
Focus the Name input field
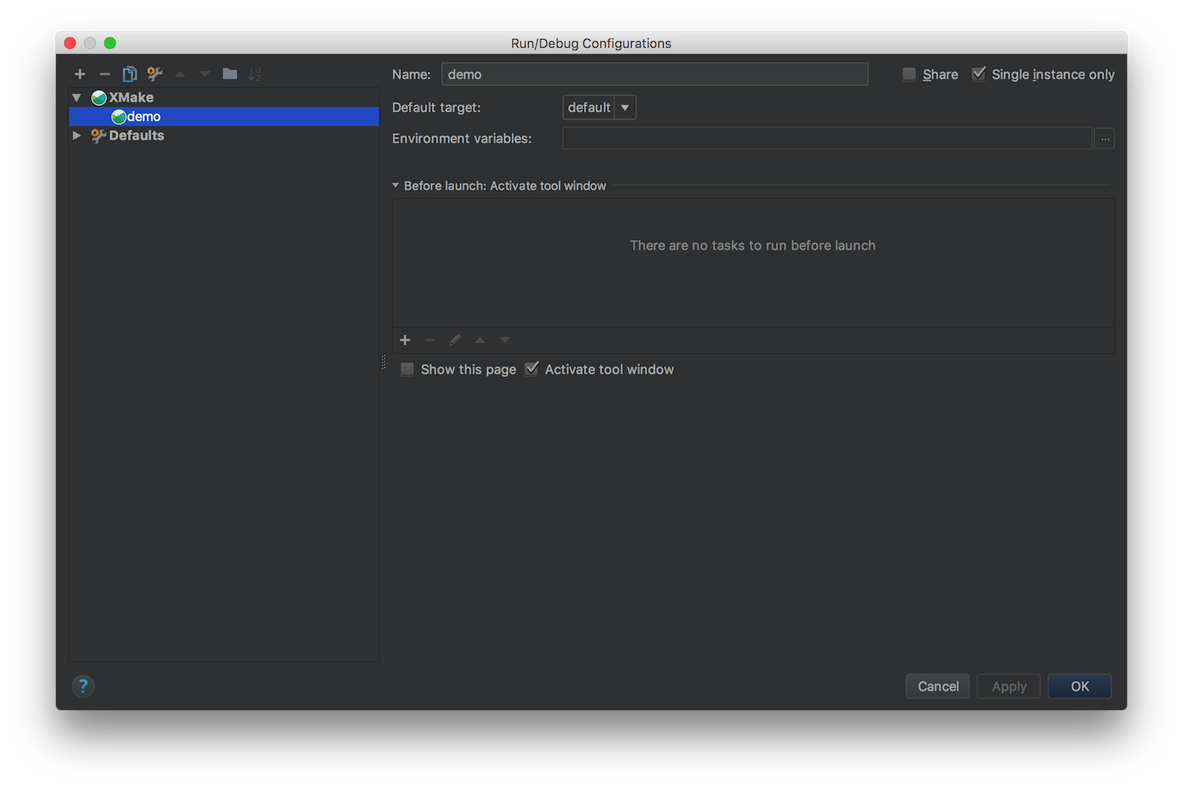tap(654, 74)
